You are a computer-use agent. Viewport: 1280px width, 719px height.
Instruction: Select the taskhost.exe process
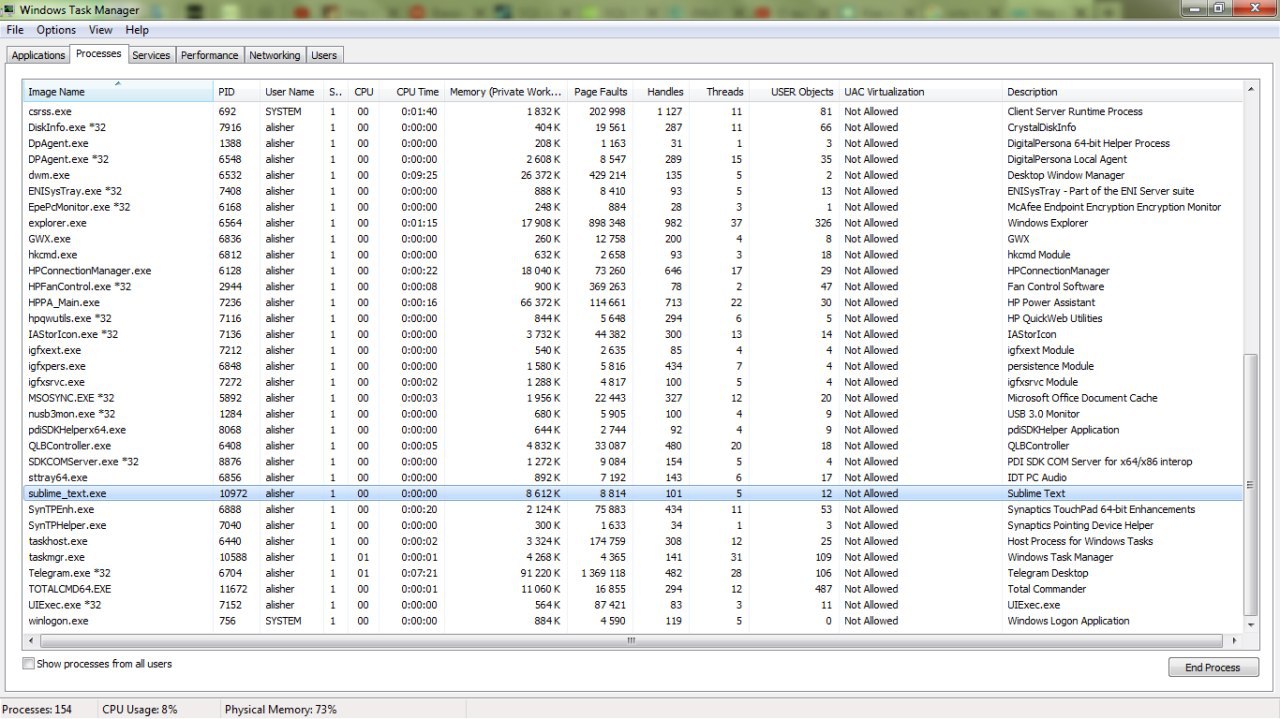(x=633, y=541)
